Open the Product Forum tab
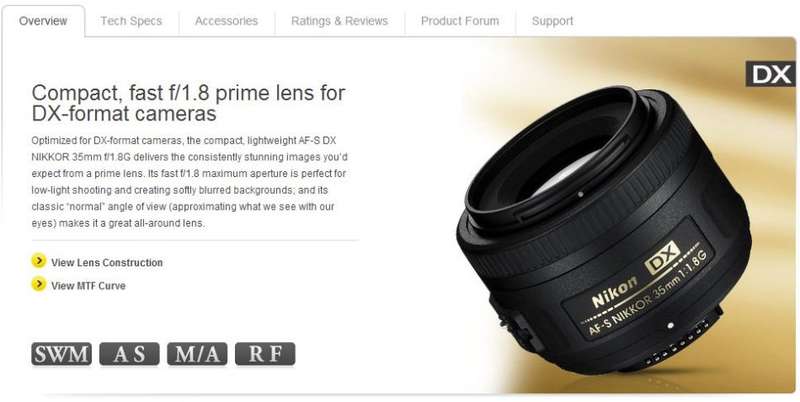The image size is (800, 402). click(460, 21)
